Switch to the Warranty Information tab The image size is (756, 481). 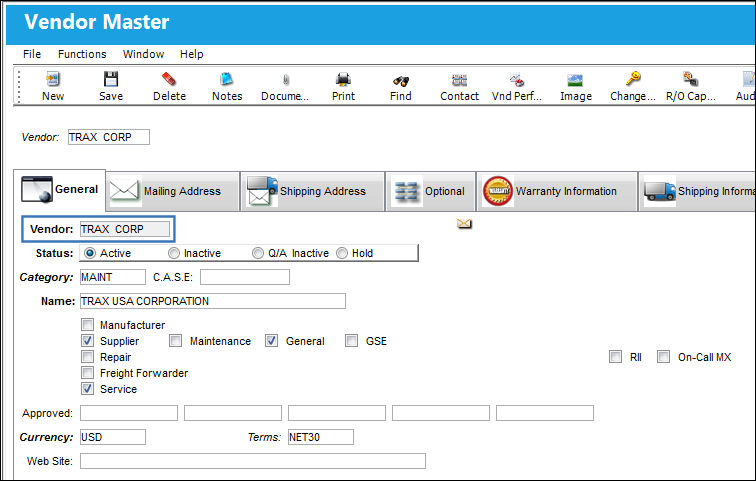pyautogui.click(x=557, y=191)
